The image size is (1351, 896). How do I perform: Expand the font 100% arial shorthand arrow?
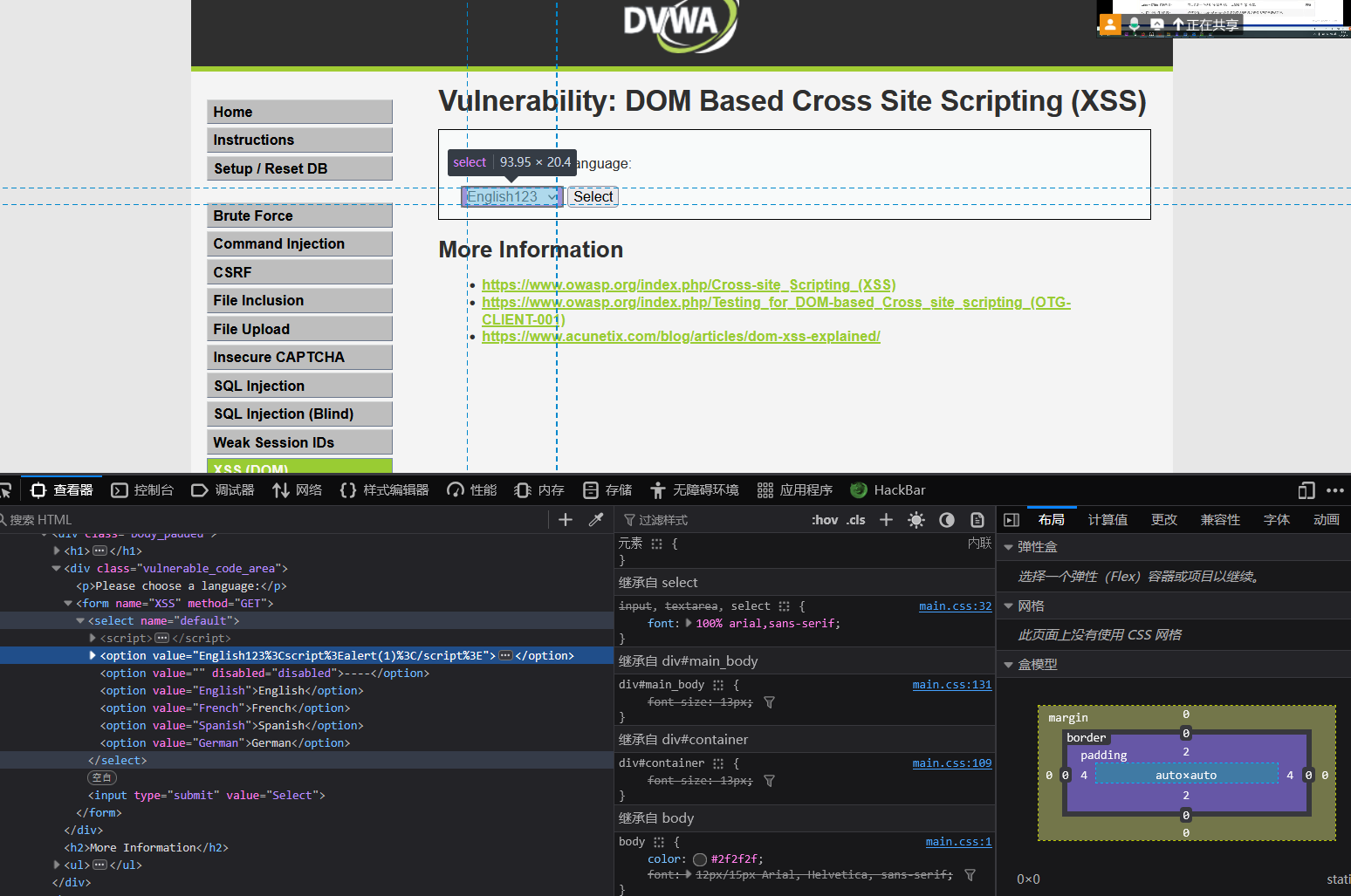pyautogui.click(x=689, y=624)
